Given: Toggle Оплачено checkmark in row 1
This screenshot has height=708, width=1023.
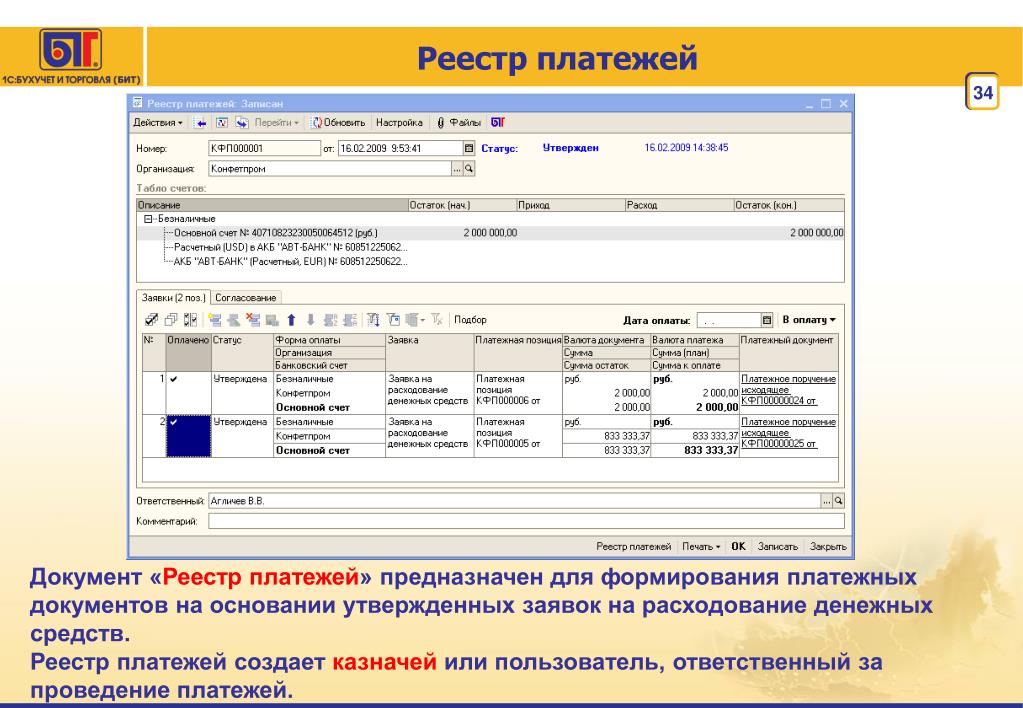Looking at the screenshot, I should coord(174,379).
